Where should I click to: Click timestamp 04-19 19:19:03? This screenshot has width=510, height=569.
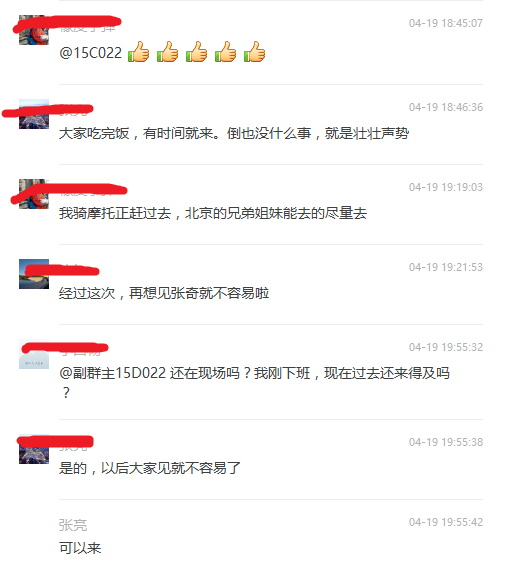point(446,187)
